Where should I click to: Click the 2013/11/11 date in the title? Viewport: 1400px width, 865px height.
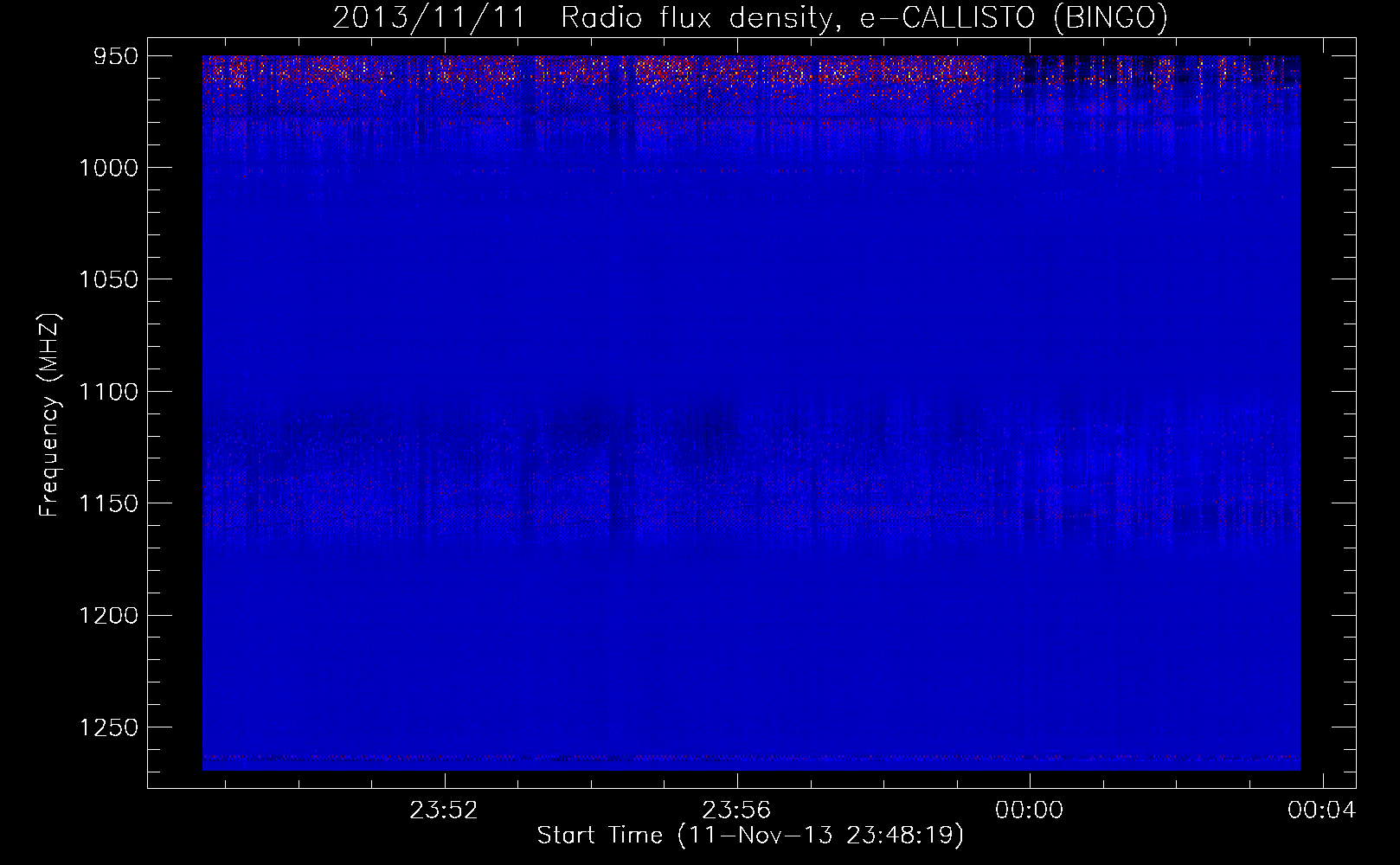pyautogui.click(x=429, y=18)
